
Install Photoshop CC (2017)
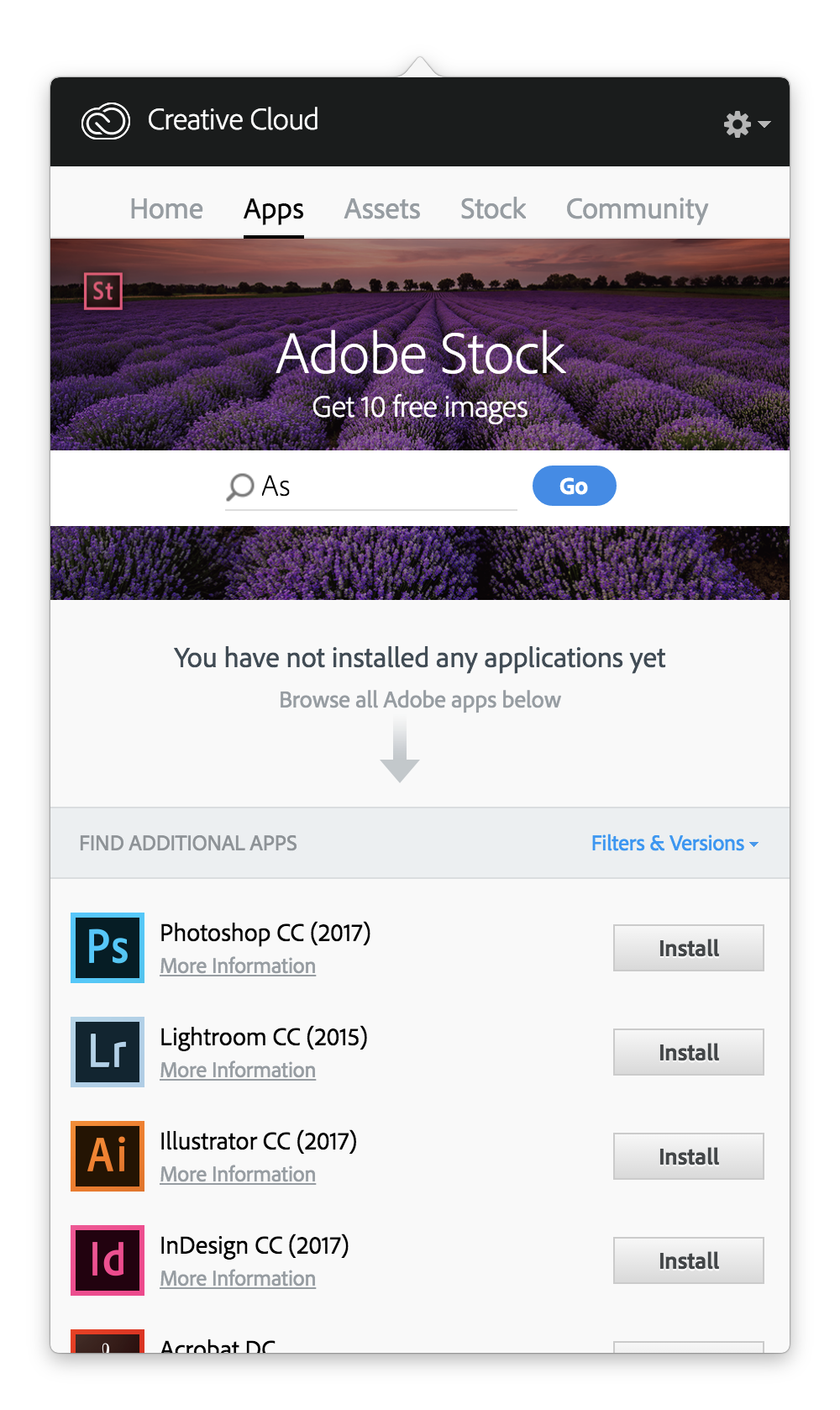[688, 948]
